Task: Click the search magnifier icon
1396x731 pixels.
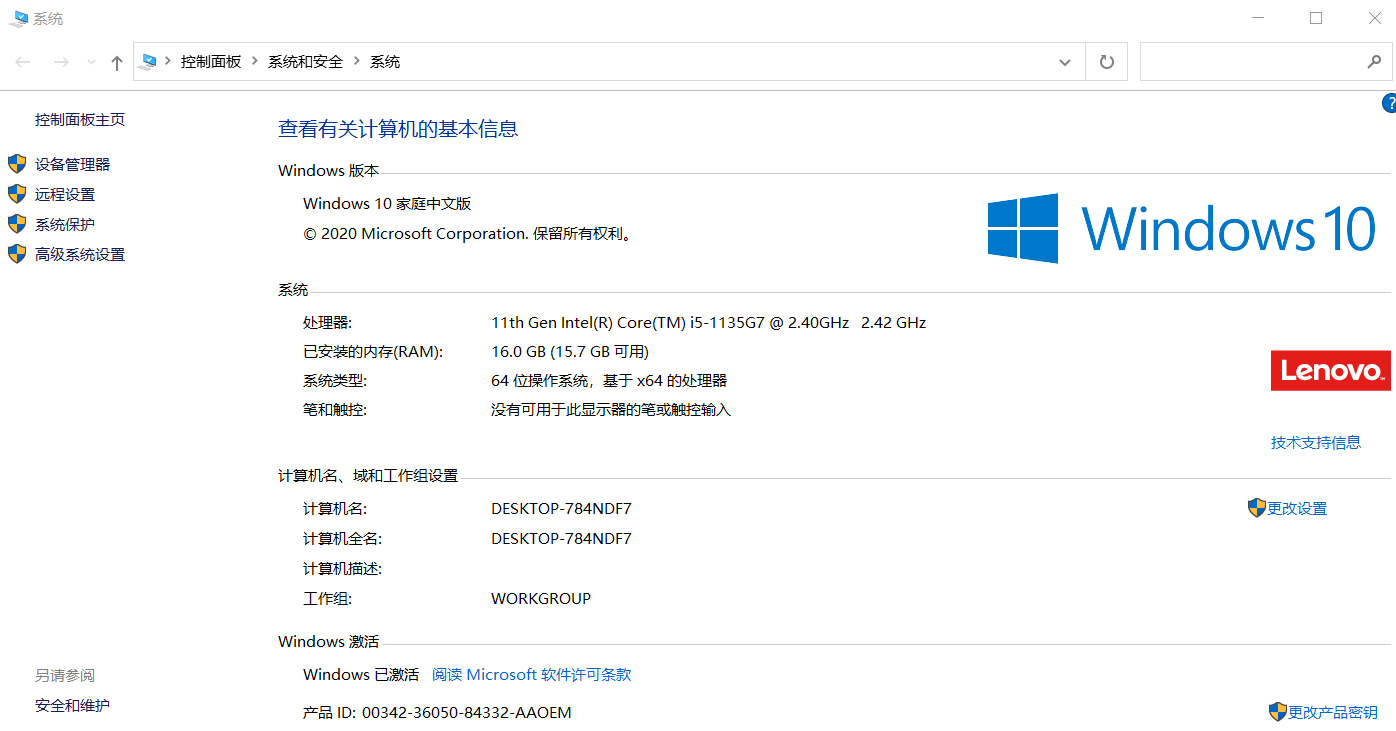Action: click(x=1375, y=61)
